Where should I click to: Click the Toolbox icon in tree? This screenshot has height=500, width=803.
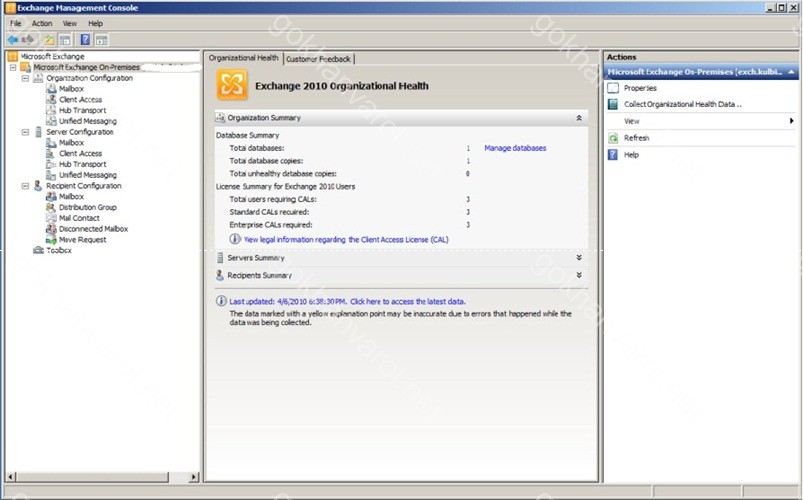click(38, 250)
